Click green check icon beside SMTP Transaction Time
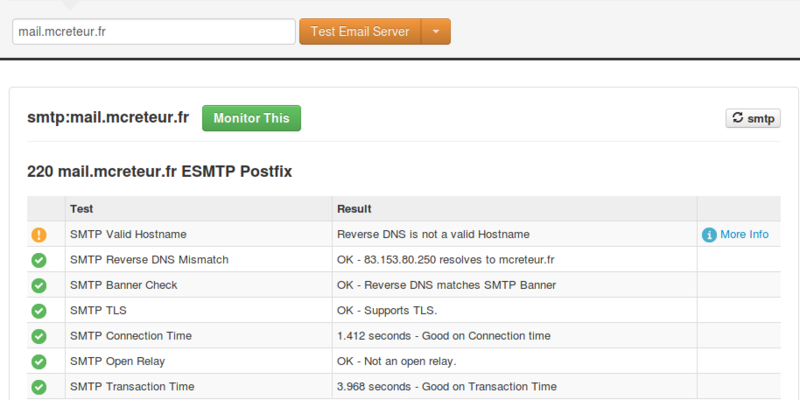 point(39,386)
